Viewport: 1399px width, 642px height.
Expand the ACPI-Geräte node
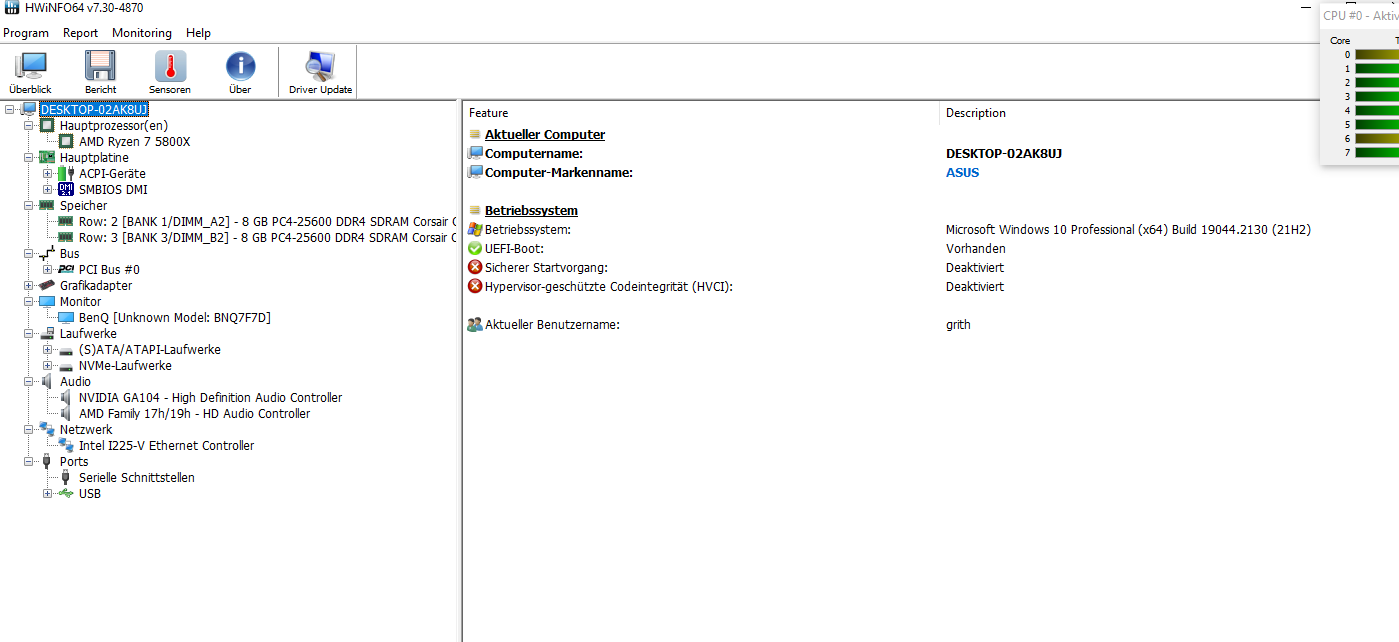pos(47,173)
